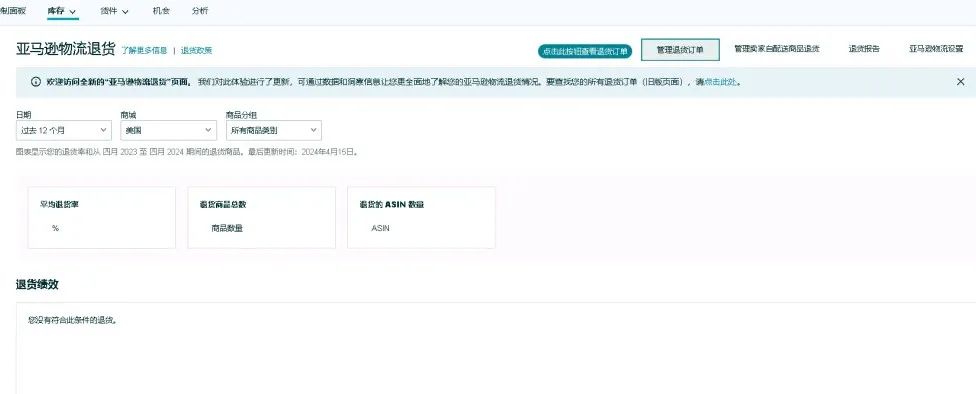This screenshot has height=394, width=976.
Task: Click the 退货商品总数 card
Action: click(x=261, y=218)
